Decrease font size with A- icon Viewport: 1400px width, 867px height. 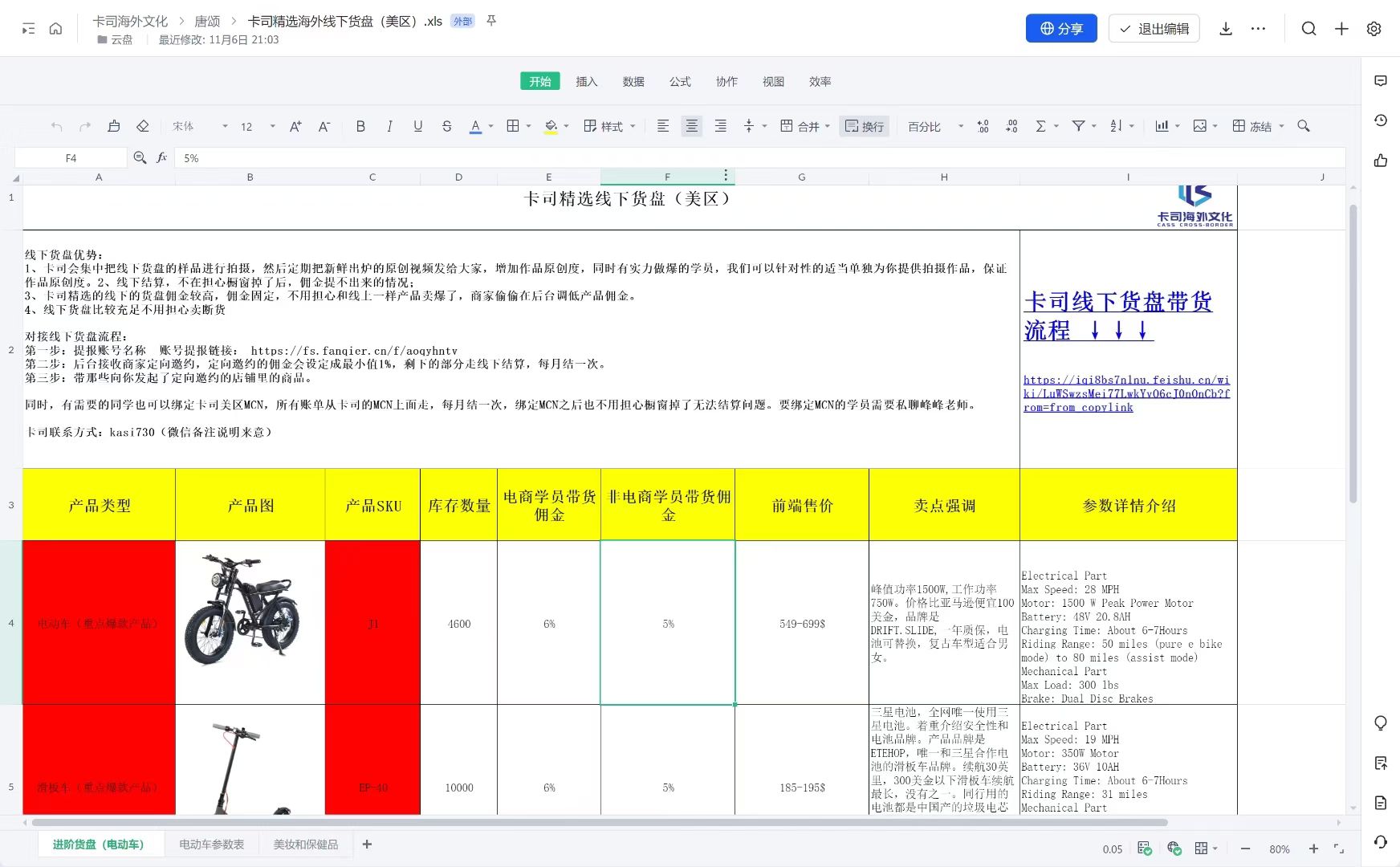[324, 126]
